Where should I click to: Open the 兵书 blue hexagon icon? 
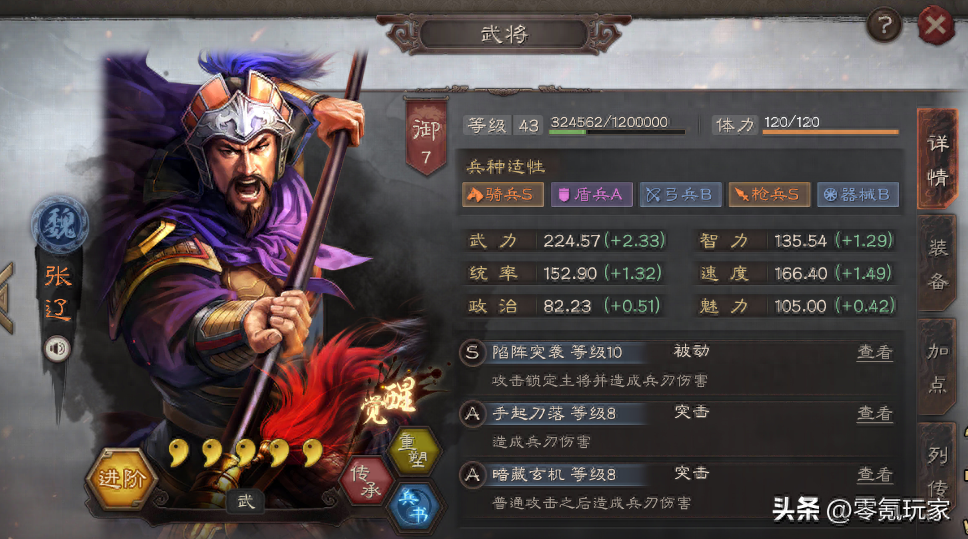pos(414,506)
